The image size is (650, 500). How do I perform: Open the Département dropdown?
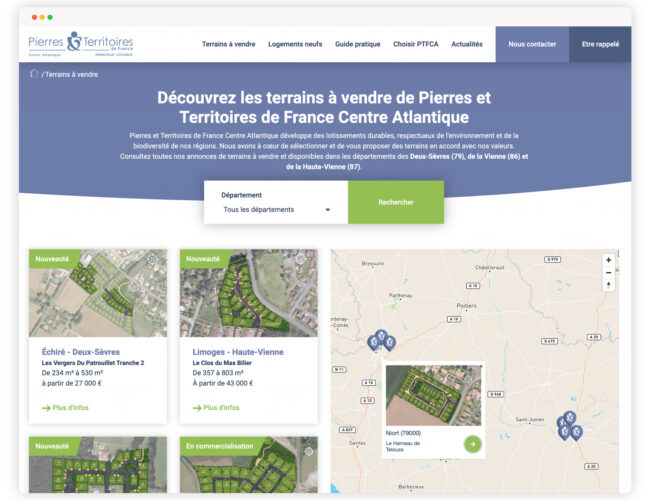tap(276, 209)
